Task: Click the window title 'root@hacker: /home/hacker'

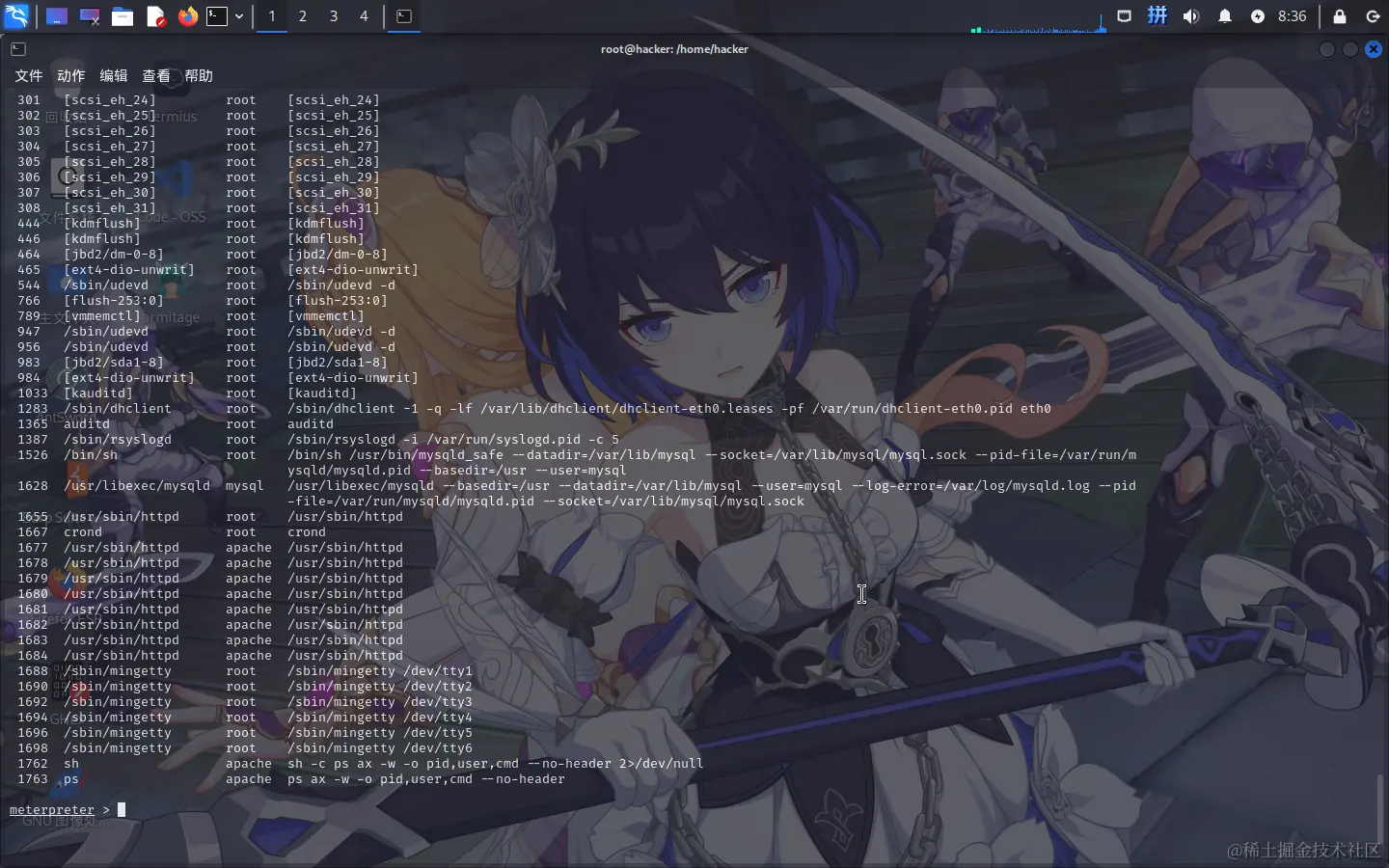Action: (674, 49)
